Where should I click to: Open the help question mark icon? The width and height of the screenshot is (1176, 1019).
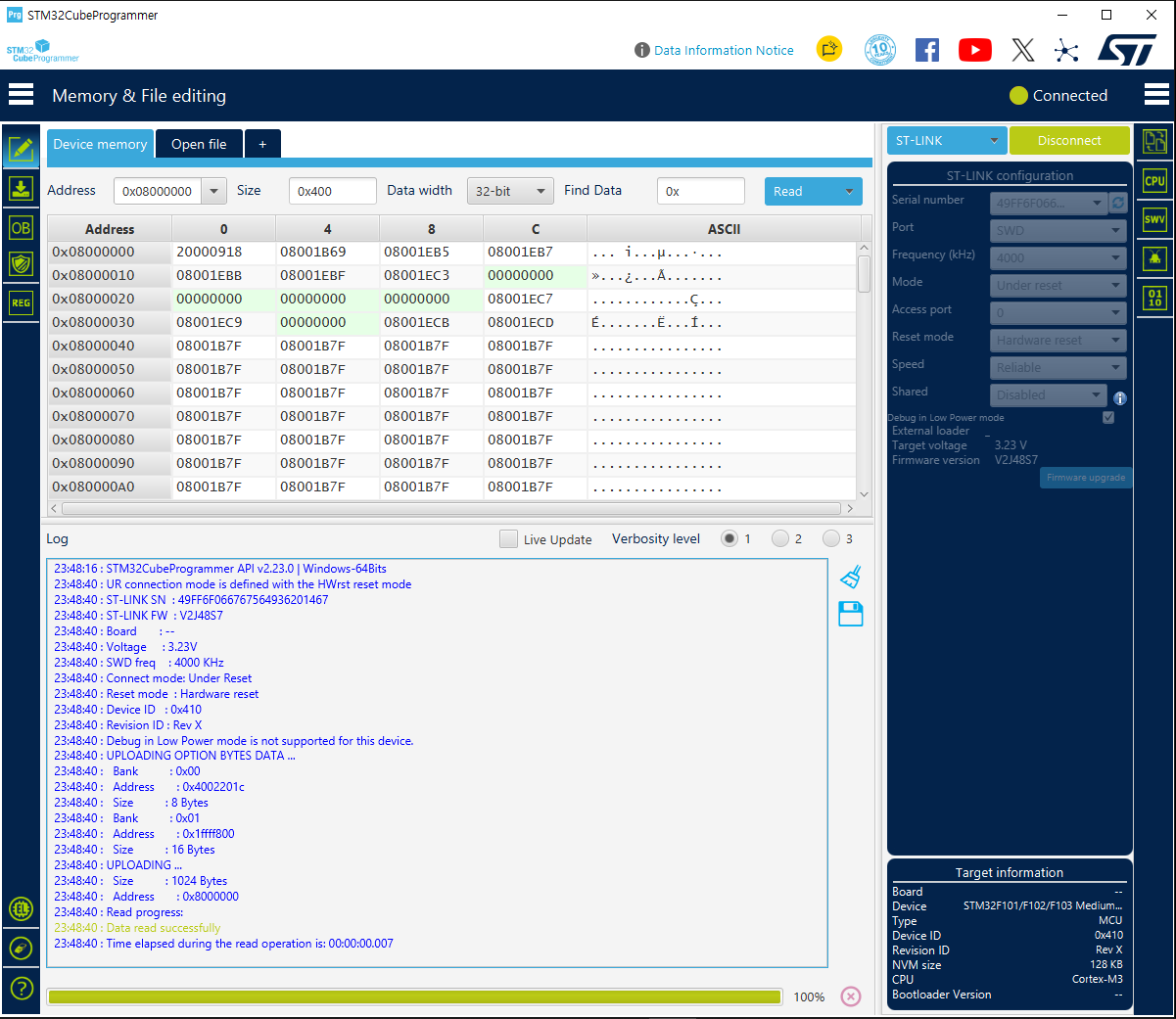tap(22, 988)
